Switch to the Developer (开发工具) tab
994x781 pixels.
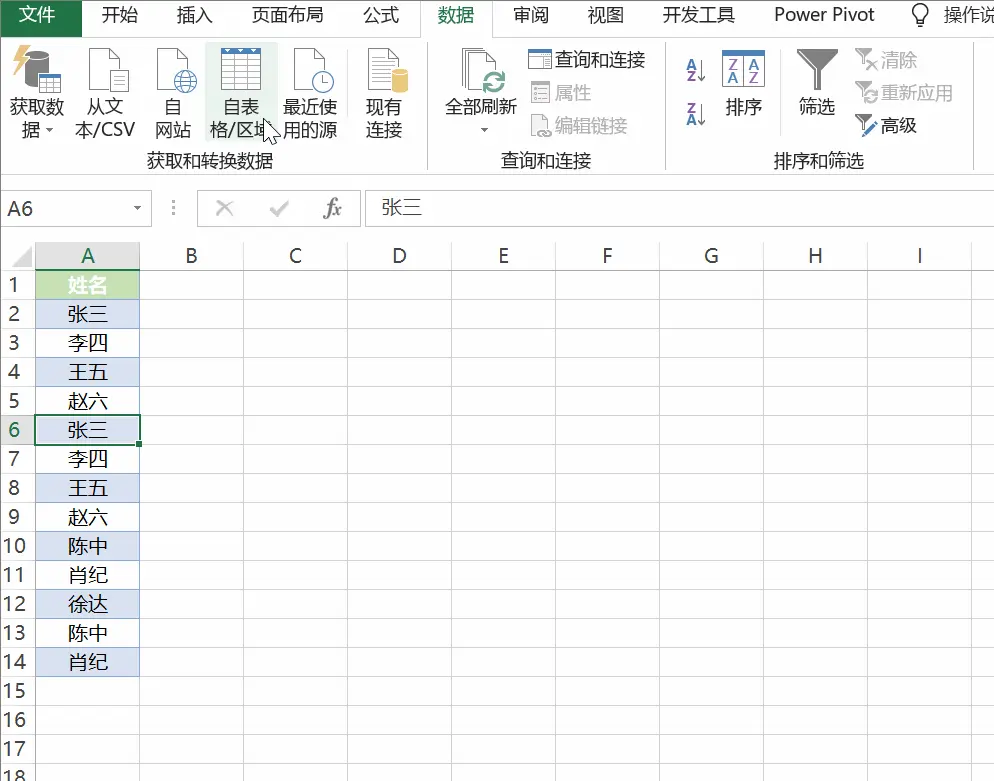(699, 15)
